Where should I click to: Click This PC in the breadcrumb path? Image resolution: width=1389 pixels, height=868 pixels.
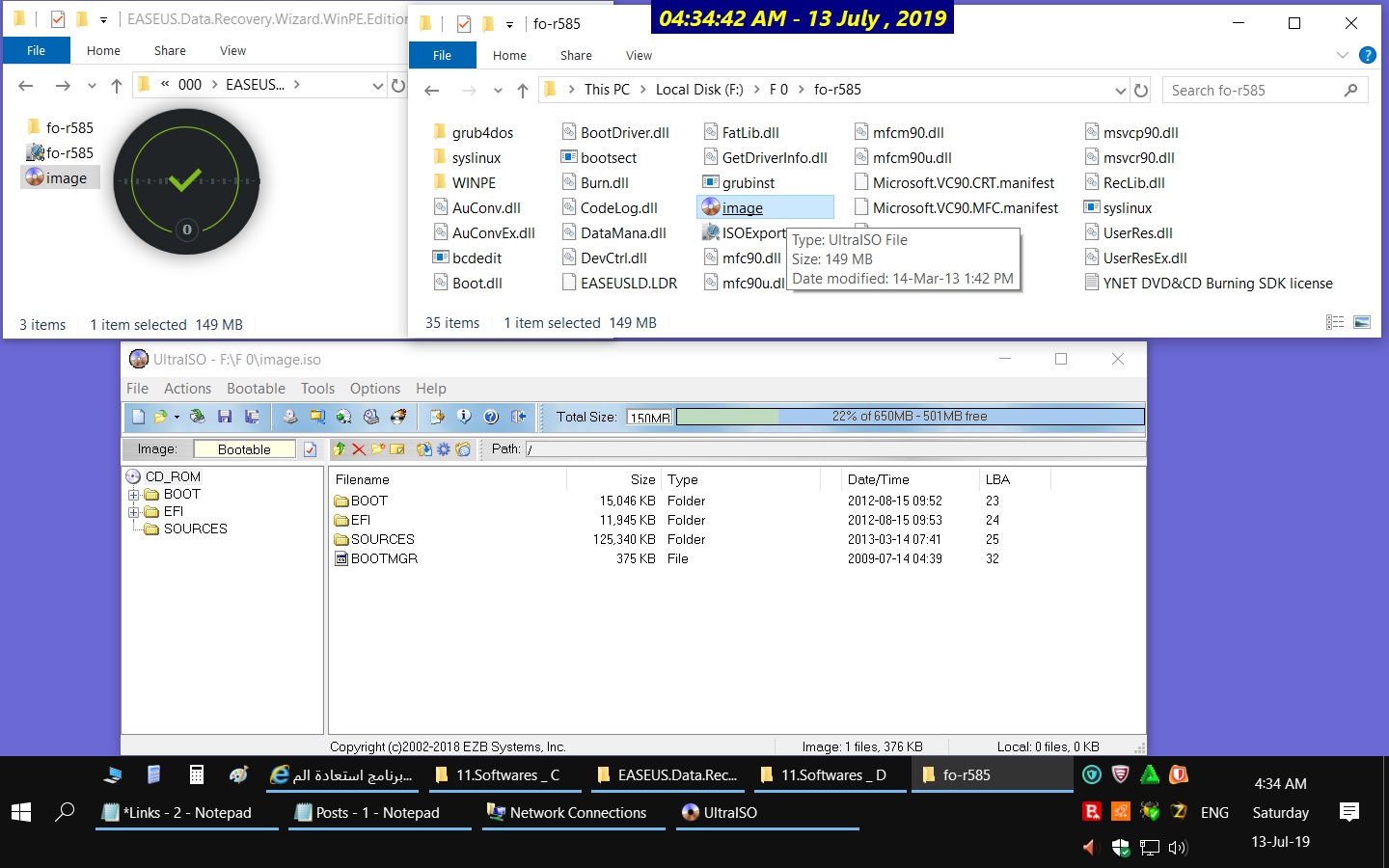coord(607,90)
